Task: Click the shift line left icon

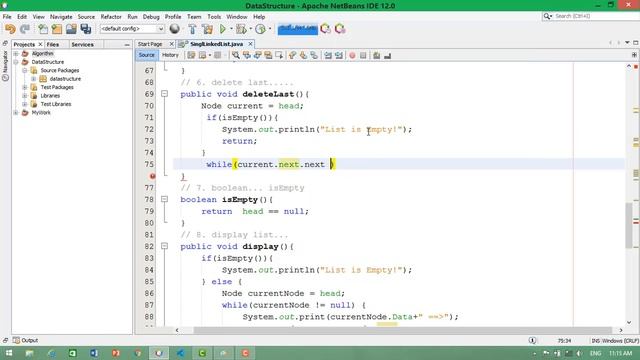Action: pyautogui.click(x=328, y=55)
